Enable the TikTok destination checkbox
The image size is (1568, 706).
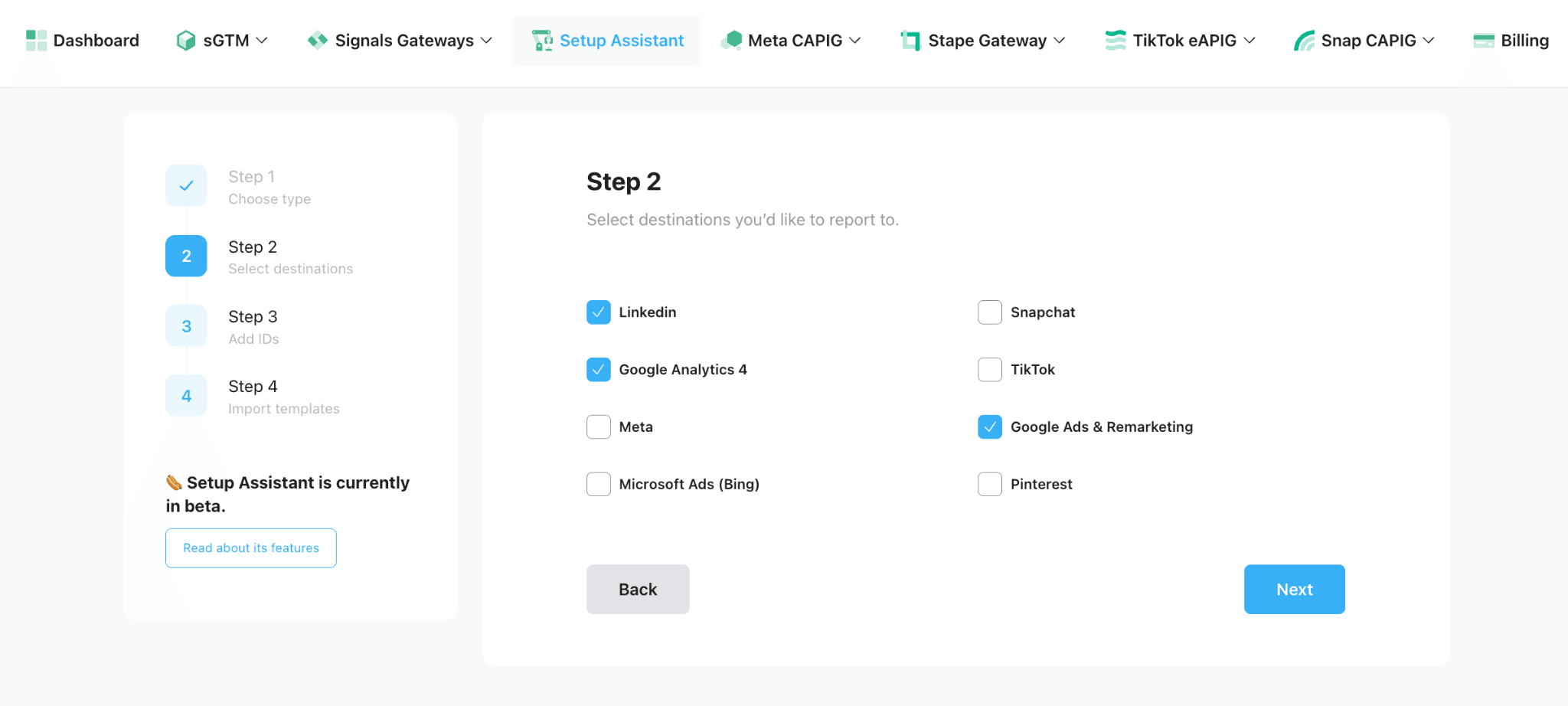tap(990, 370)
